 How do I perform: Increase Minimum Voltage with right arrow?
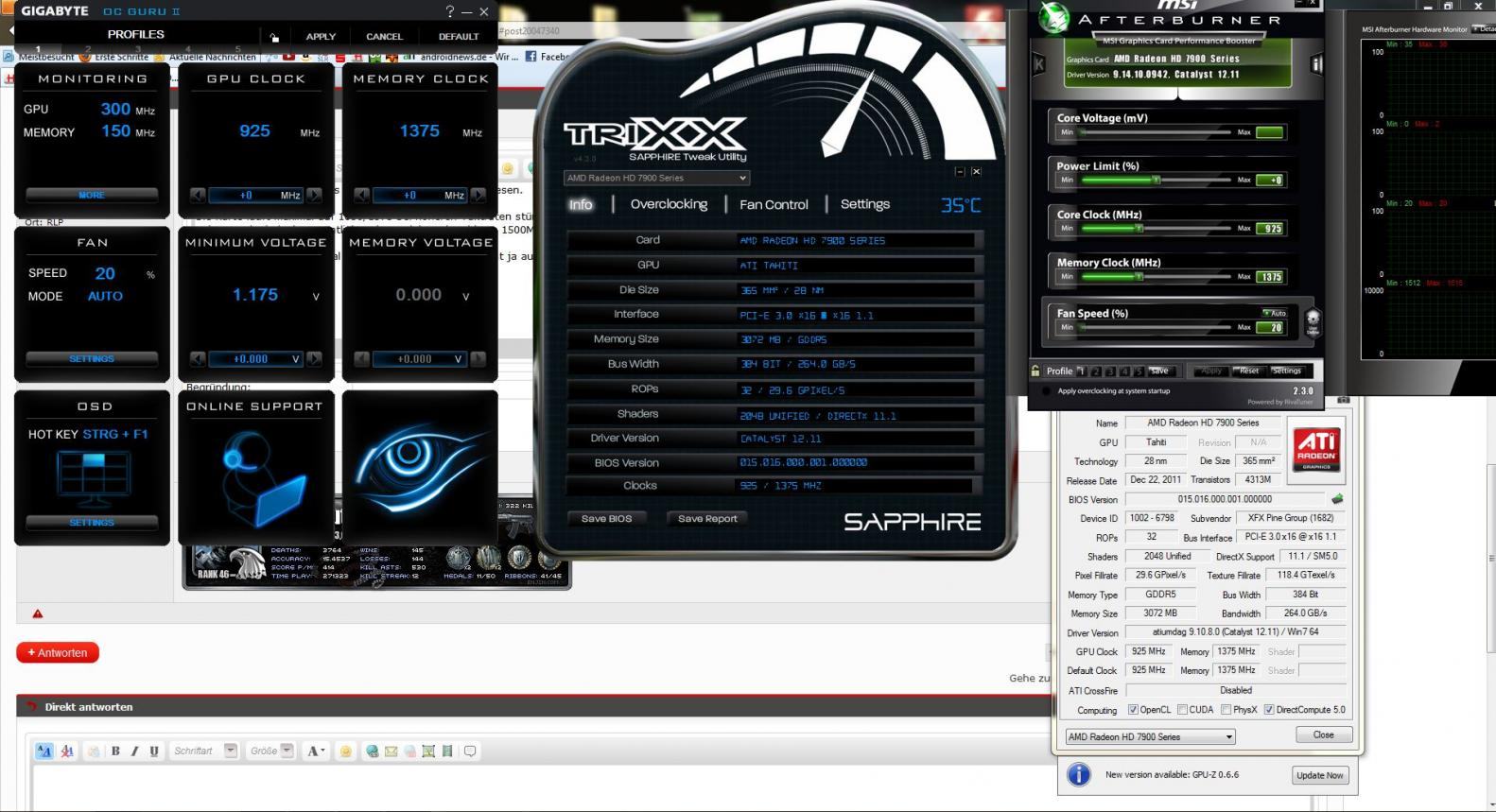click(x=314, y=359)
